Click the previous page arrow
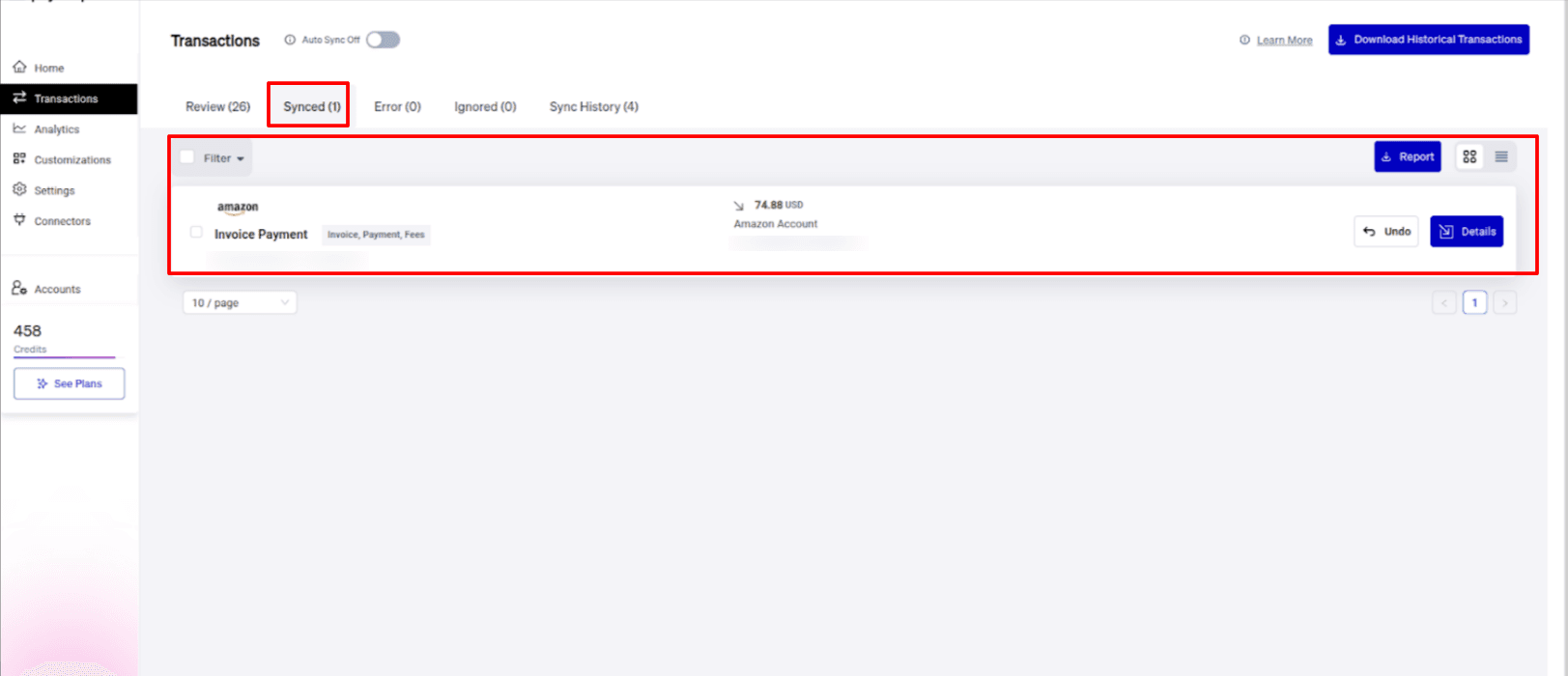The width and height of the screenshot is (1568, 676). (1444, 303)
